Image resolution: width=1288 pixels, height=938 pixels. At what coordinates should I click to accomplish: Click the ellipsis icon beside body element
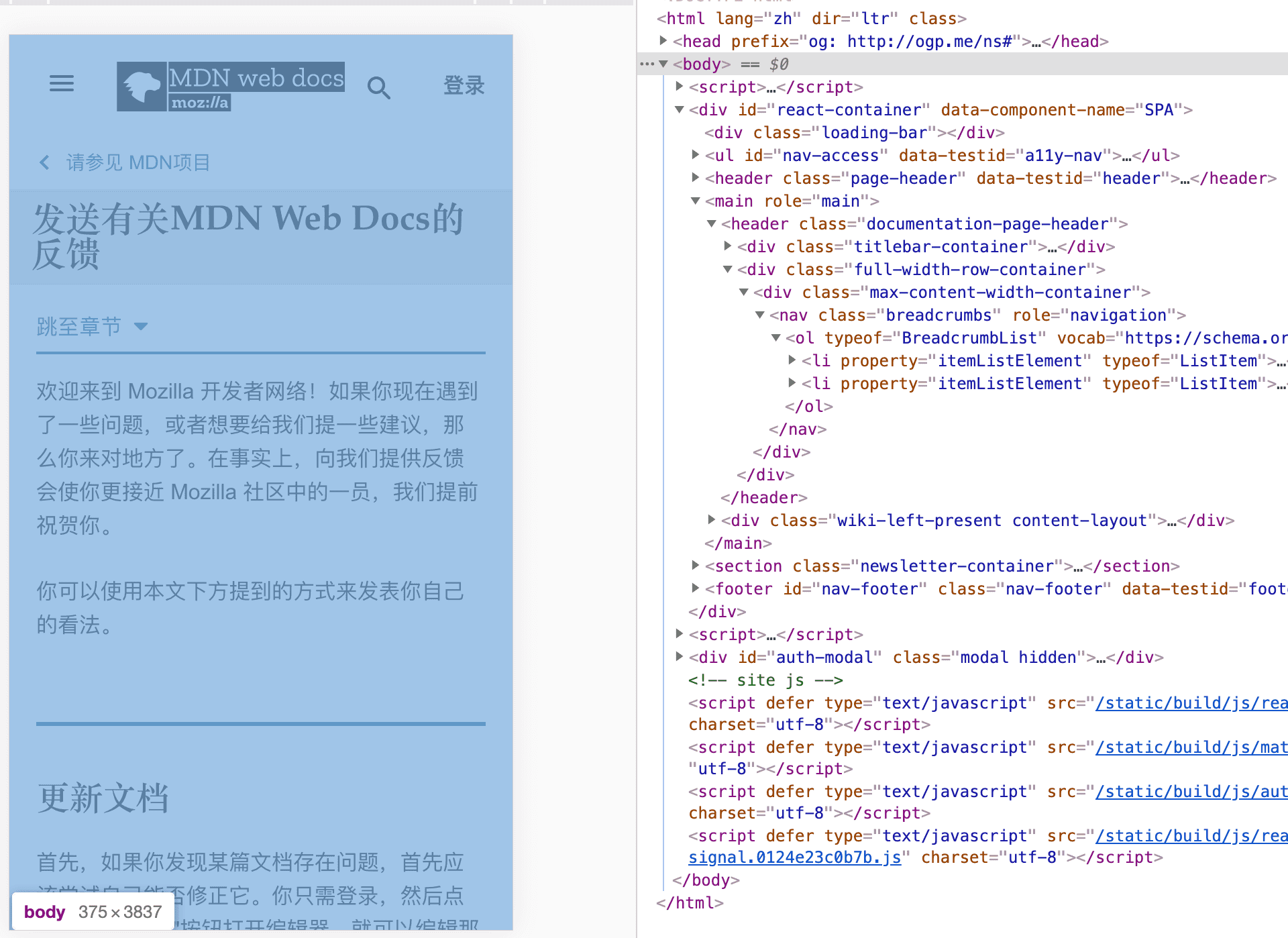click(646, 64)
